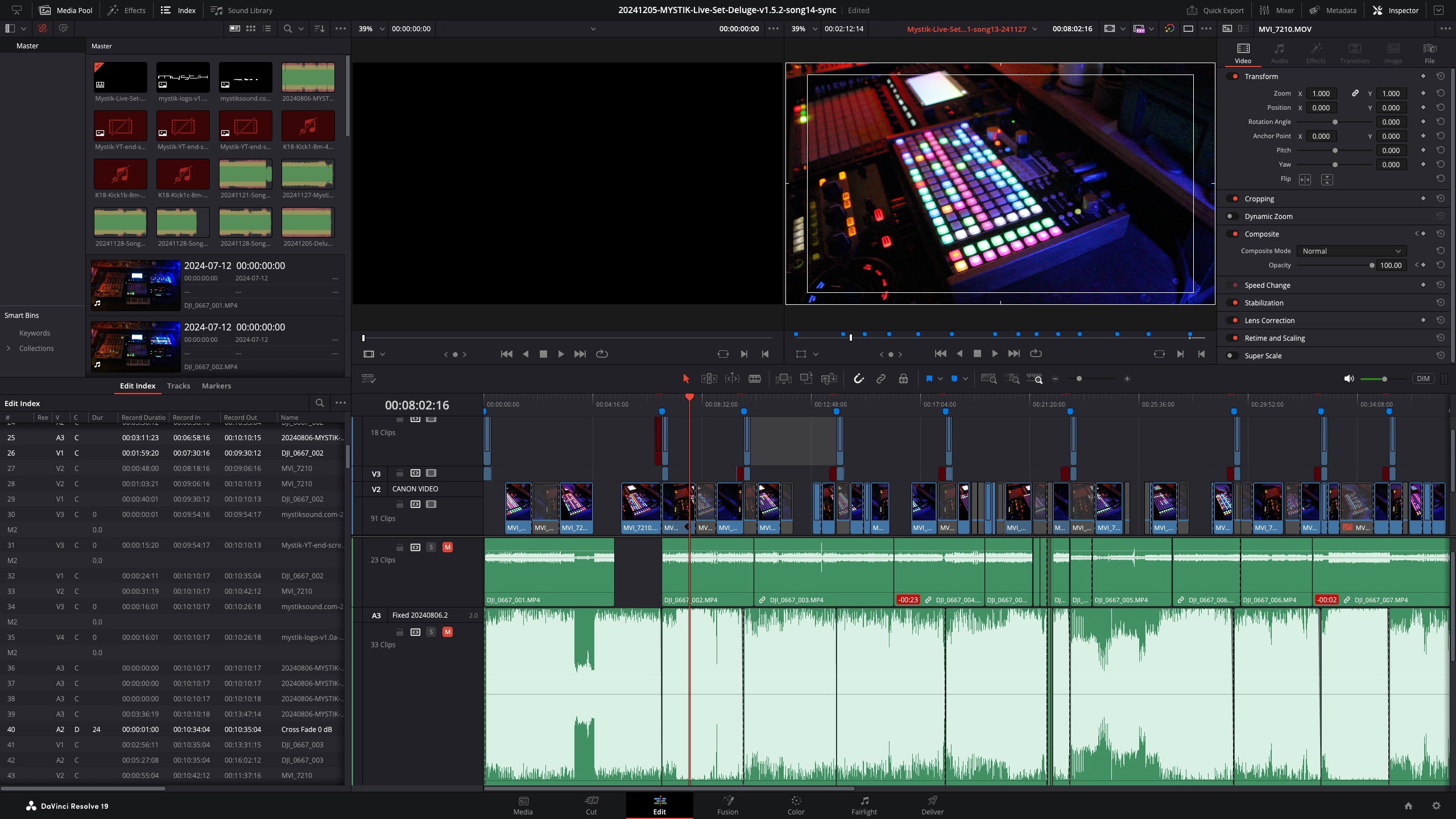Adjust the timeline zoom slider

tap(1079, 378)
